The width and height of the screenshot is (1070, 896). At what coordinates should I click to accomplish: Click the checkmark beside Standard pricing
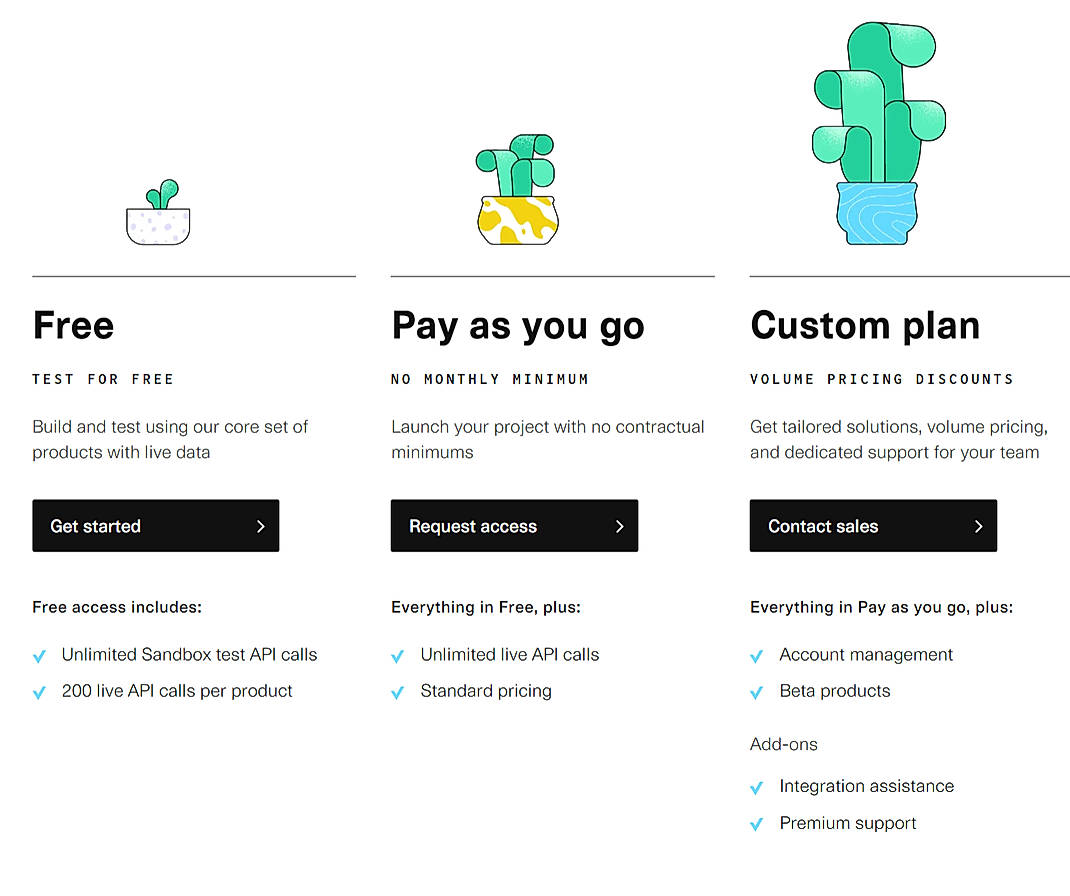point(397,691)
